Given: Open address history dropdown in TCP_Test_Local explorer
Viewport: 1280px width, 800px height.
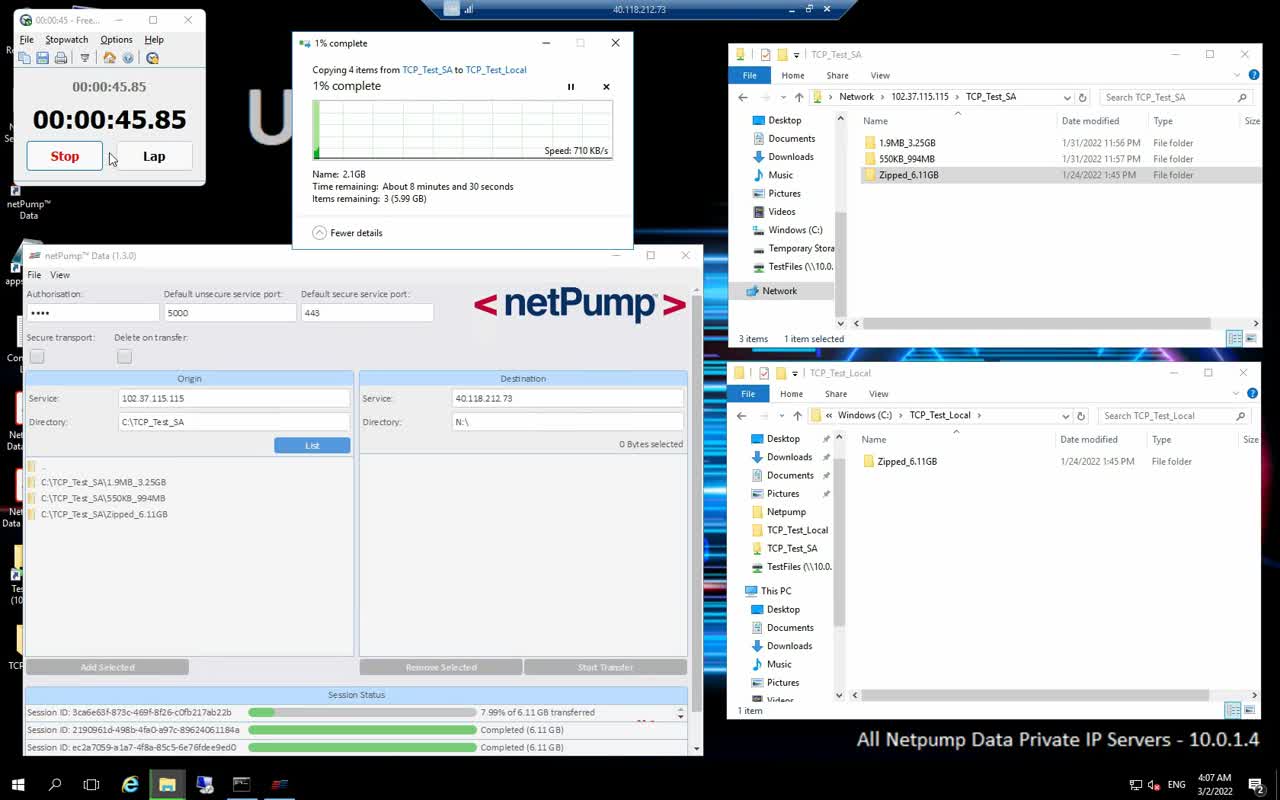Looking at the screenshot, I should tap(1065, 416).
